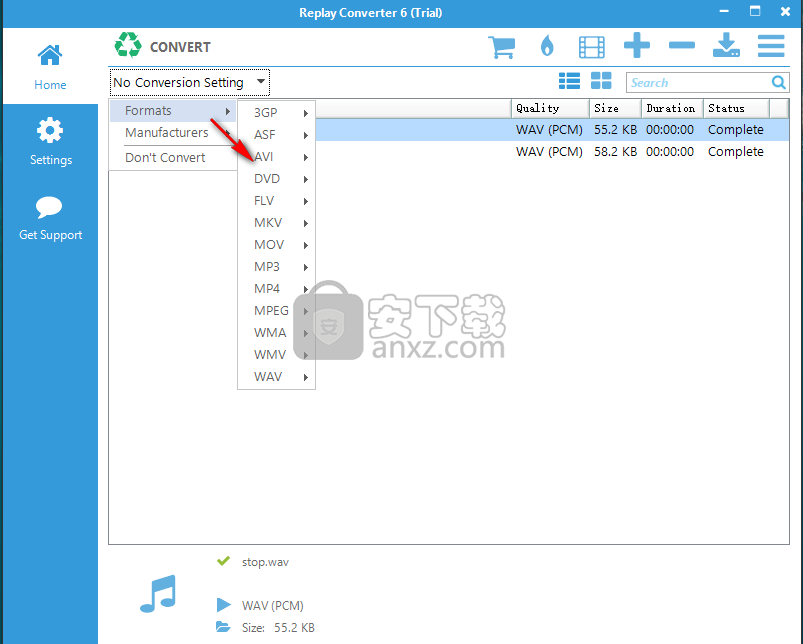Expand the 3GP format submenu
The width and height of the screenshot is (803, 644).
pos(277,113)
